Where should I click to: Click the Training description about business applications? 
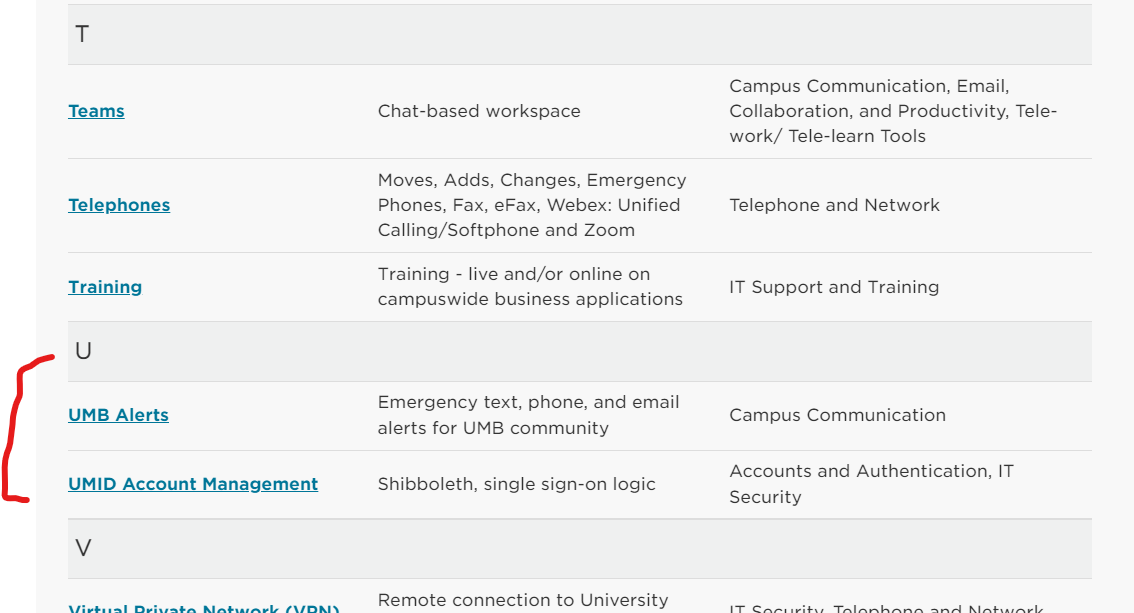coord(530,286)
